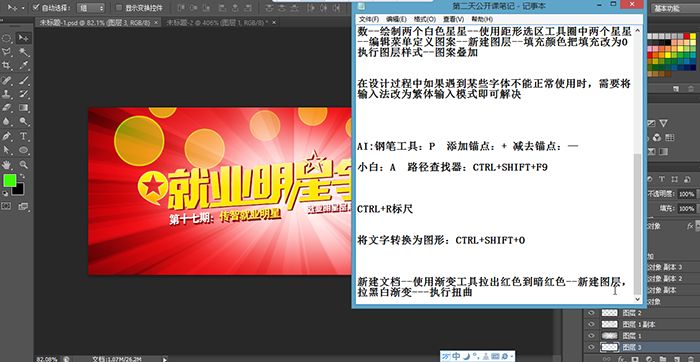Image resolution: width=700 pixels, height=362 pixels.
Task: Select the Blur tool
Action: click(x=7, y=121)
